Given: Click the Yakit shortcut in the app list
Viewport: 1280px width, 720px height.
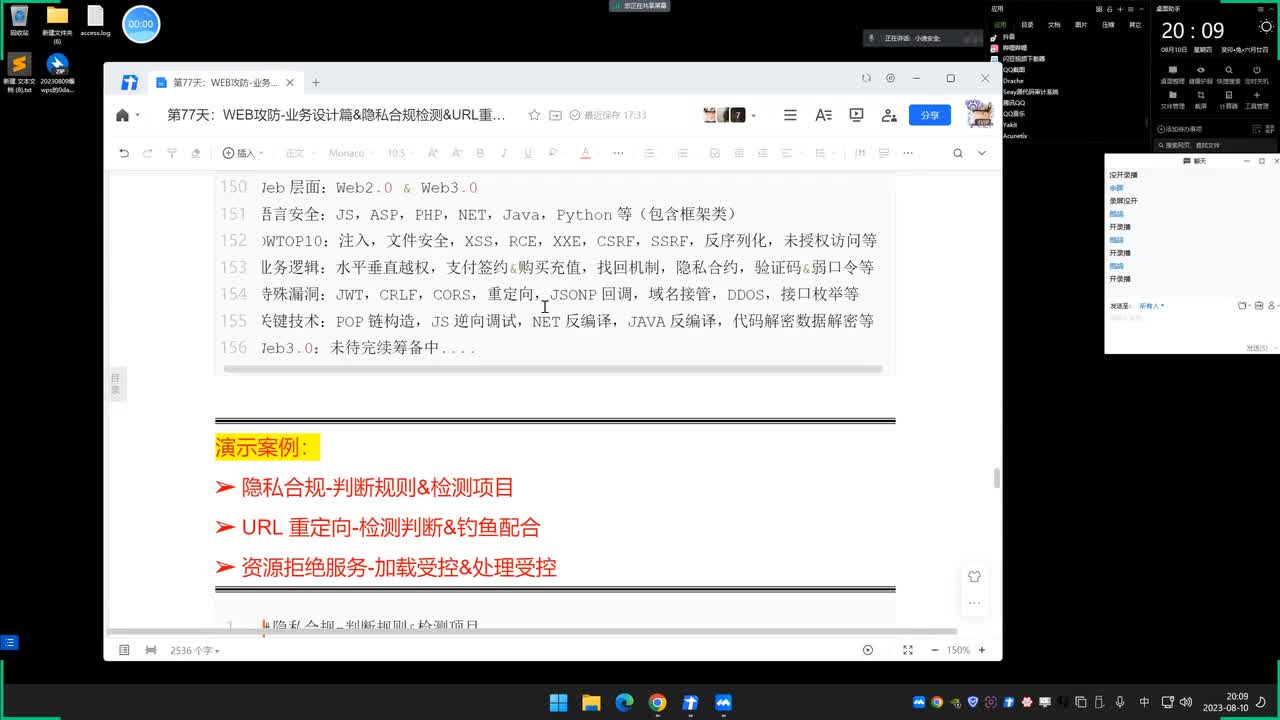Looking at the screenshot, I should click(1010, 124).
